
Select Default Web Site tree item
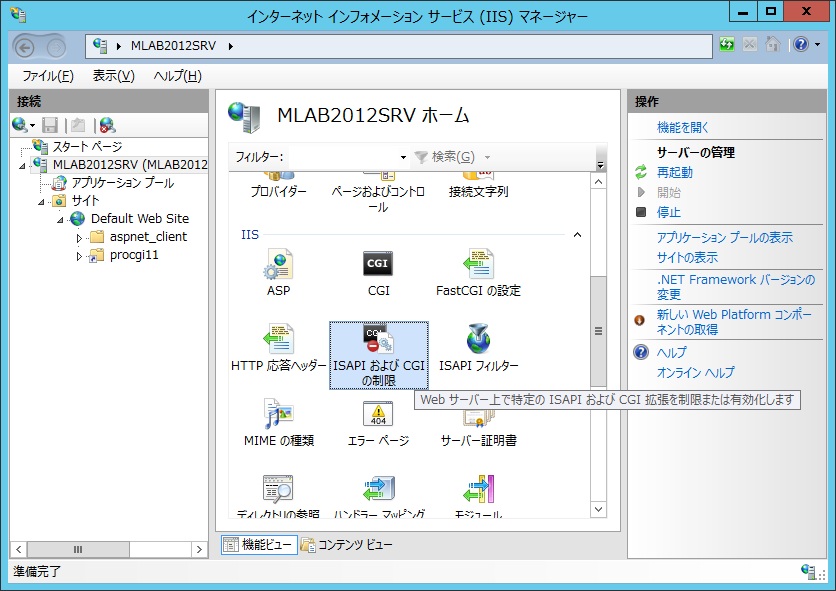coord(140,219)
